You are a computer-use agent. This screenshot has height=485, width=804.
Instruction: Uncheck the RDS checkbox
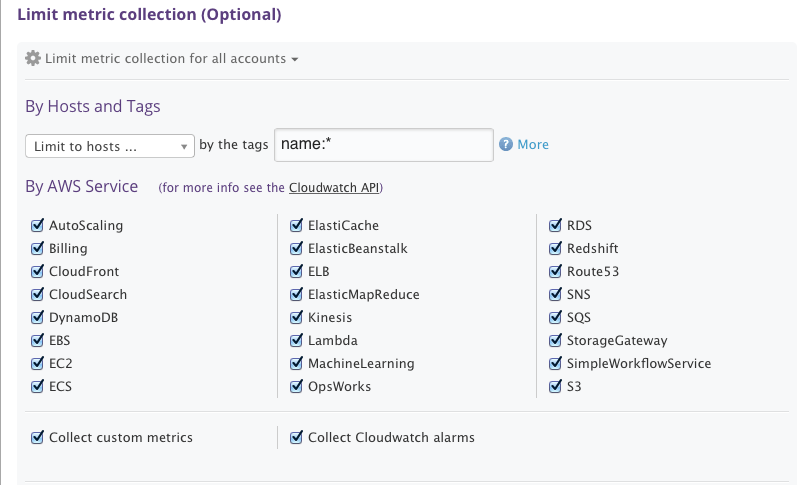pyautogui.click(x=556, y=225)
